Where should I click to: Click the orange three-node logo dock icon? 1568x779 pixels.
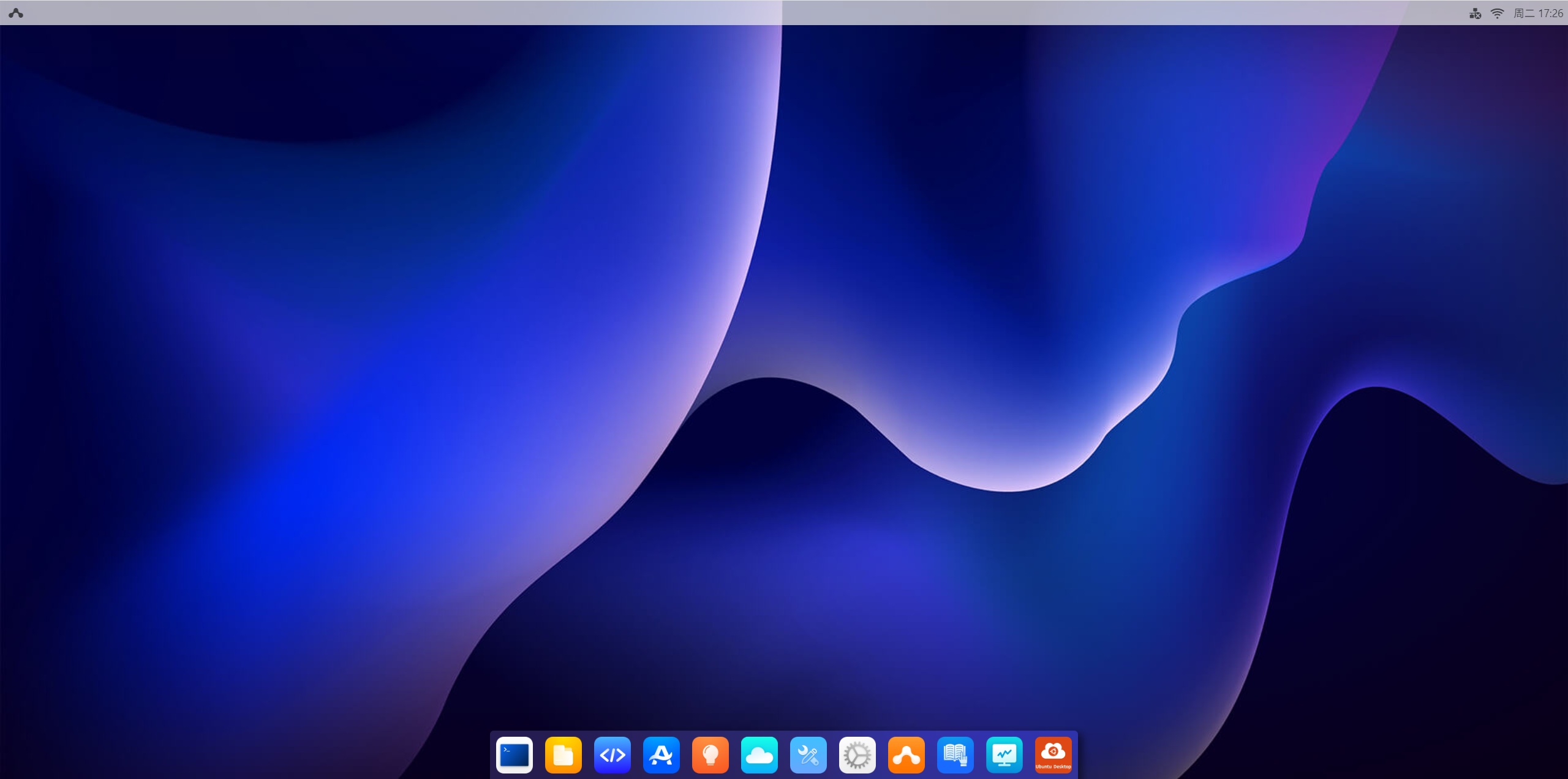906,755
